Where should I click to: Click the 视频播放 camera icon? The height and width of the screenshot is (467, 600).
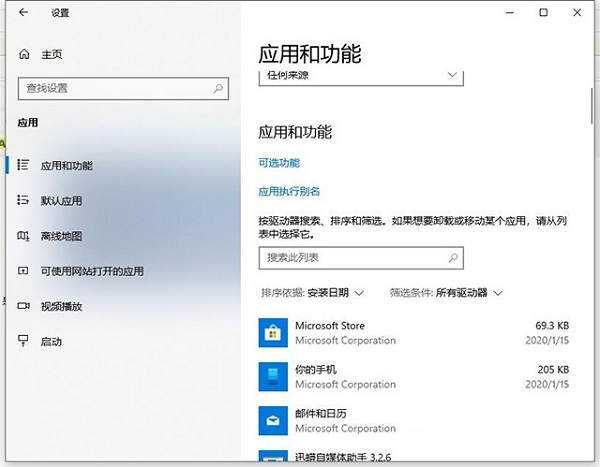(23, 306)
